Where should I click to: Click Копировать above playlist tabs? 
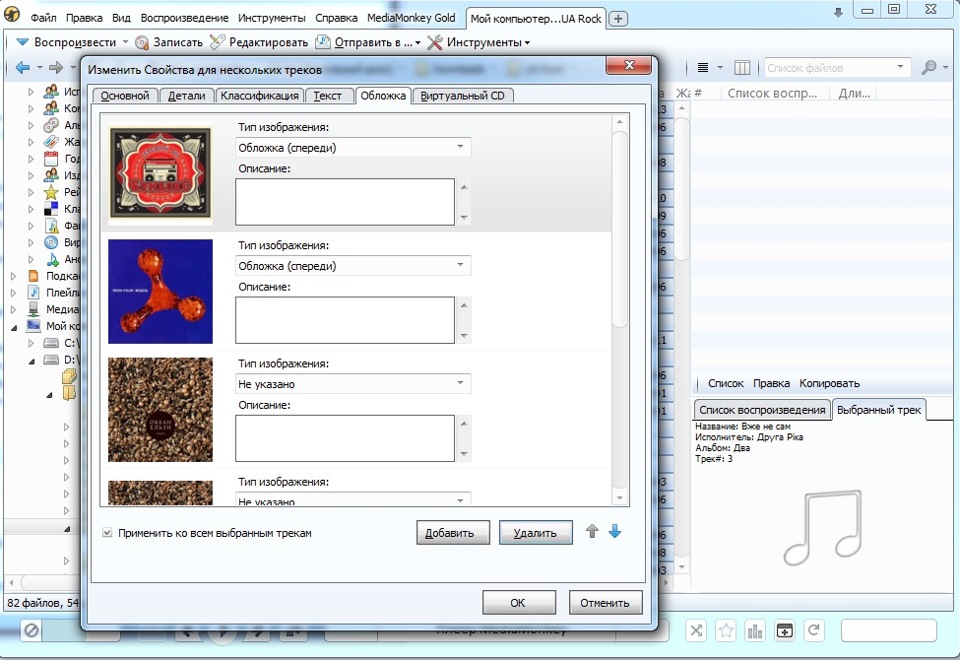[x=829, y=383]
